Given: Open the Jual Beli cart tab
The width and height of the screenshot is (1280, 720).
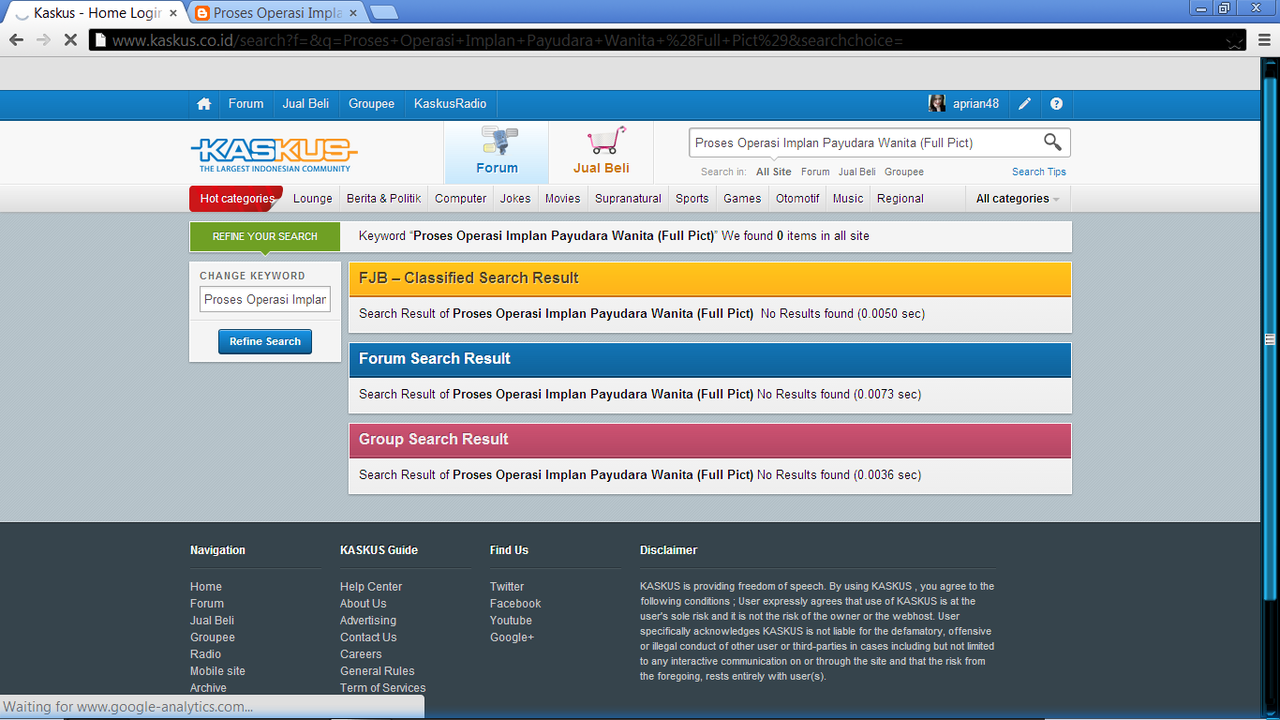Looking at the screenshot, I should (601, 152).
